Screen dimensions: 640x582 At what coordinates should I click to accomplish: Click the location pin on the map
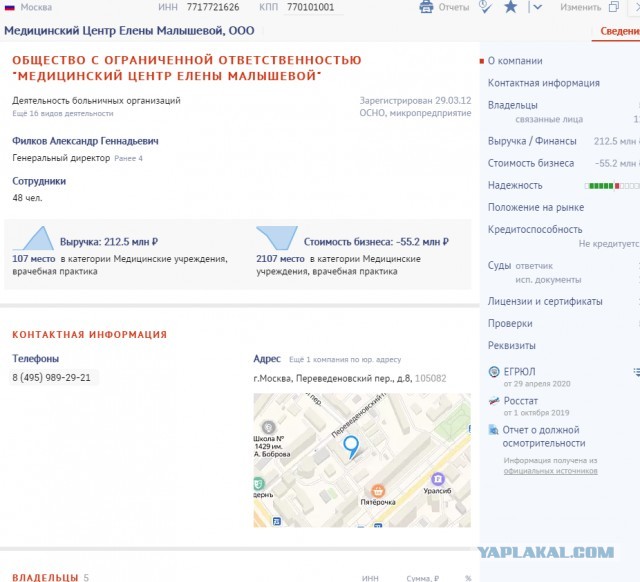click(x=351, y=447)
